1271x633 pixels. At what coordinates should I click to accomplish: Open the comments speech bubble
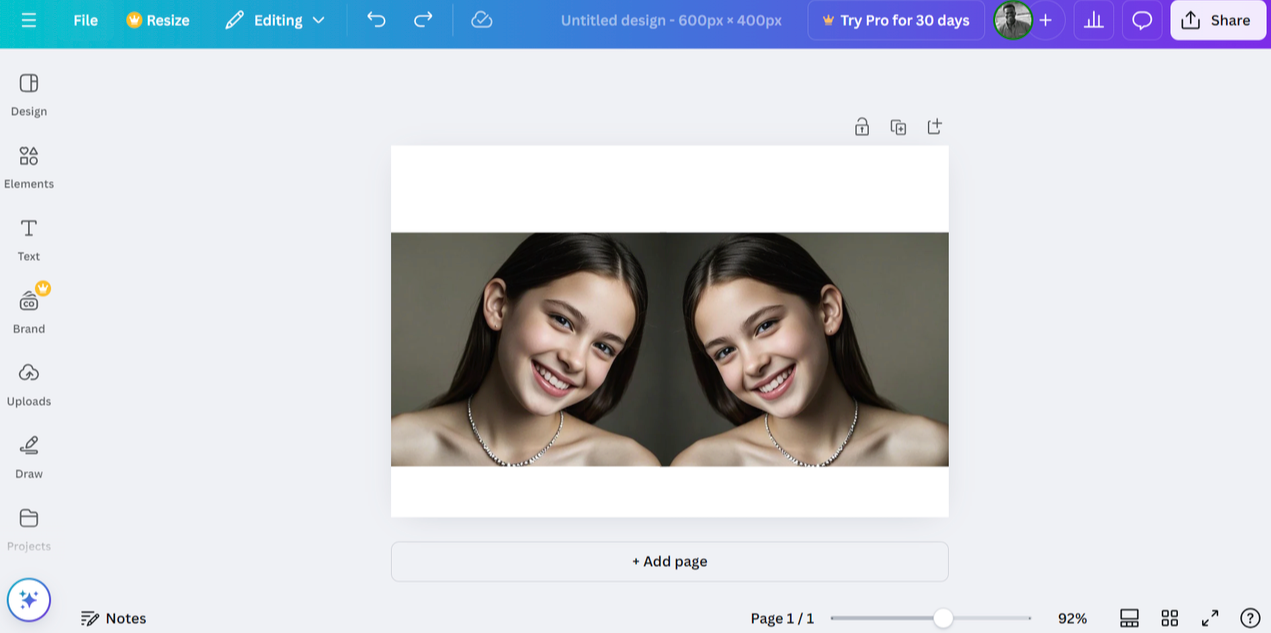click(1142, 20)
